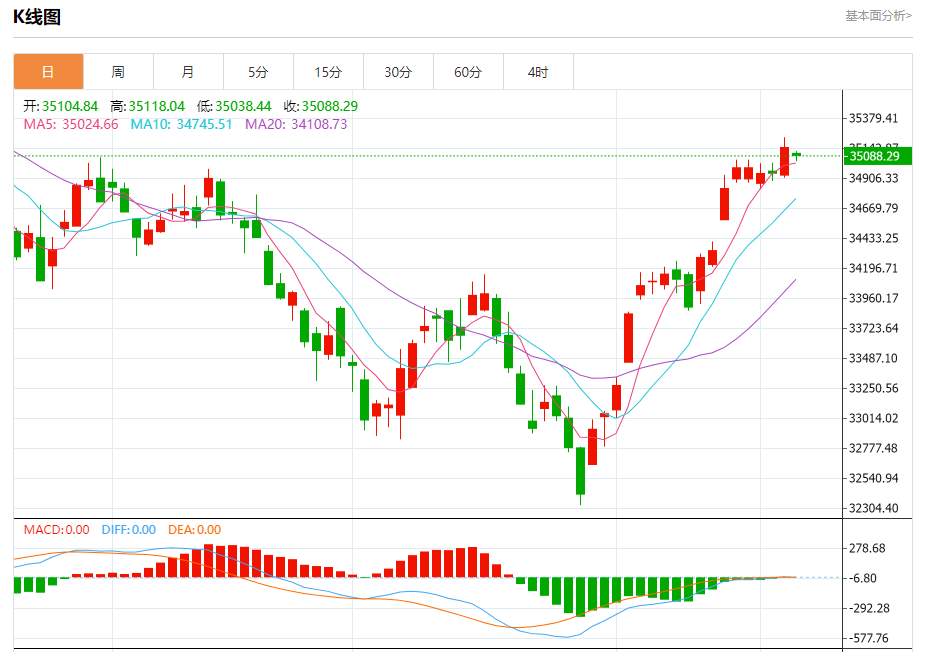This screenshot has width=926, height=652.
Task: Click the 开:35104.84 open value
Action: click(61, 106)
